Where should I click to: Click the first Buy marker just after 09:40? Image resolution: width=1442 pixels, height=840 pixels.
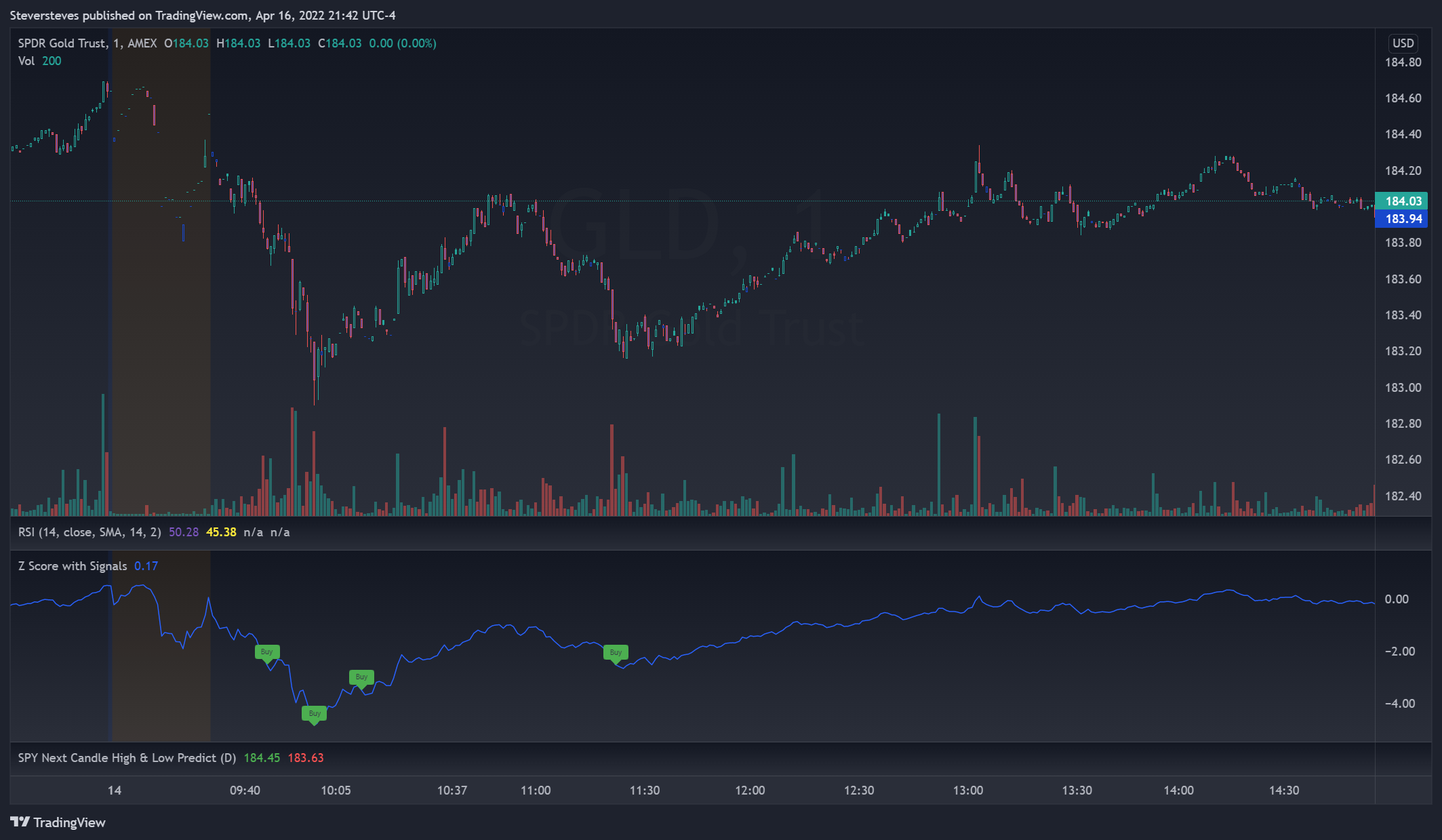(x=267, y=652)
